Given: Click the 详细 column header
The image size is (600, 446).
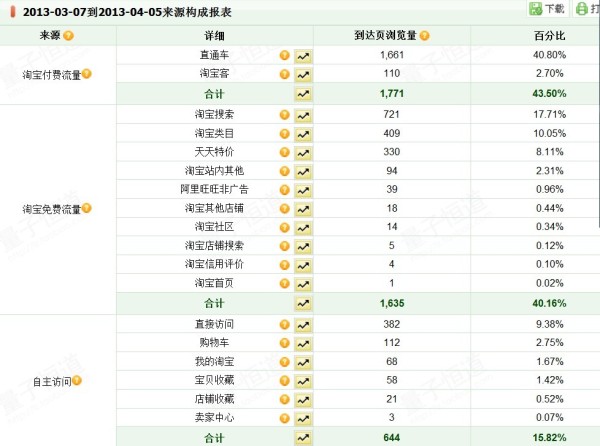Looking at the screenshot, I should point(214,36).
